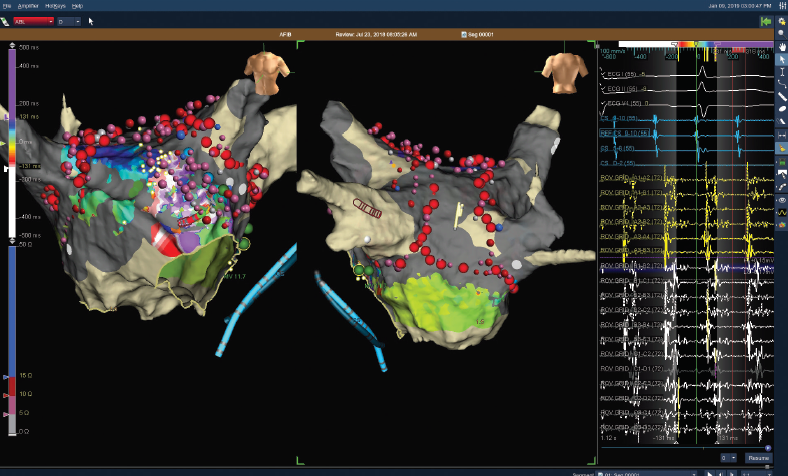Click the 10 Ω red impedance marker

6,396
